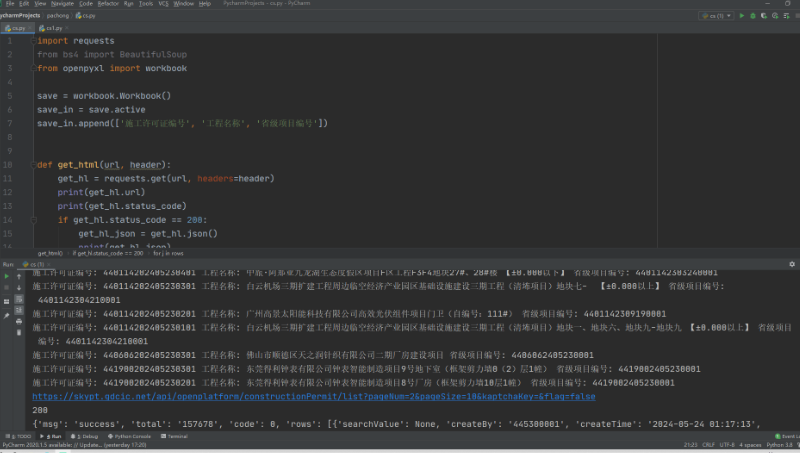Pin the Run tab with pin icon
The height and width of the screenshot is (453, 800).
(7, 316)
